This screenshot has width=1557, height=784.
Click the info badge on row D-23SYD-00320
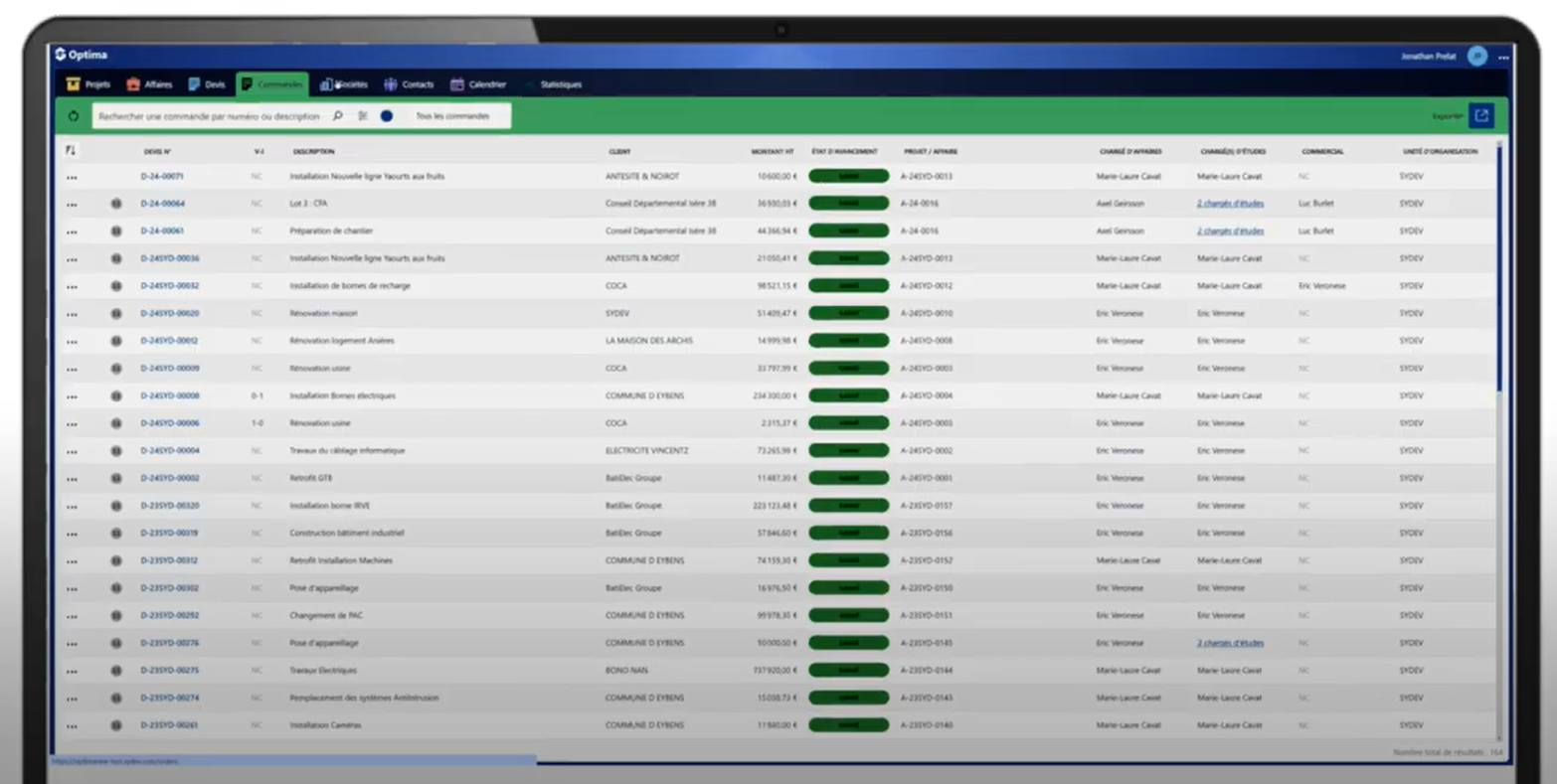pos(114,505)
